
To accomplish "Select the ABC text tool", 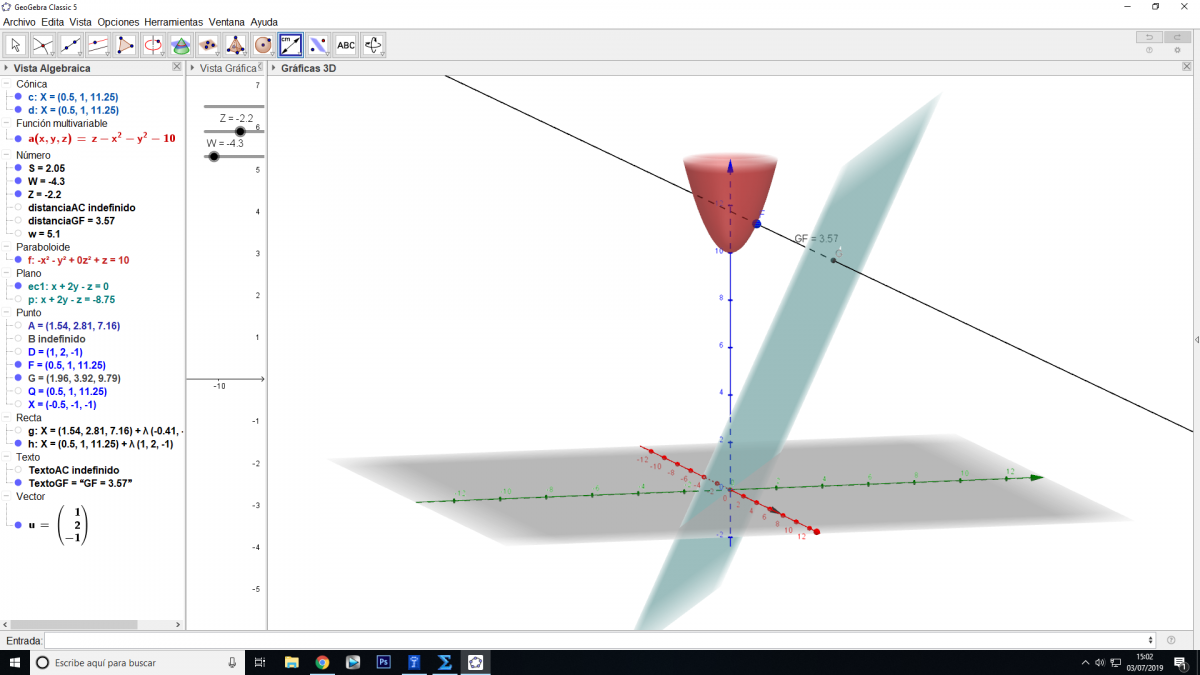I will pos(346,44).
